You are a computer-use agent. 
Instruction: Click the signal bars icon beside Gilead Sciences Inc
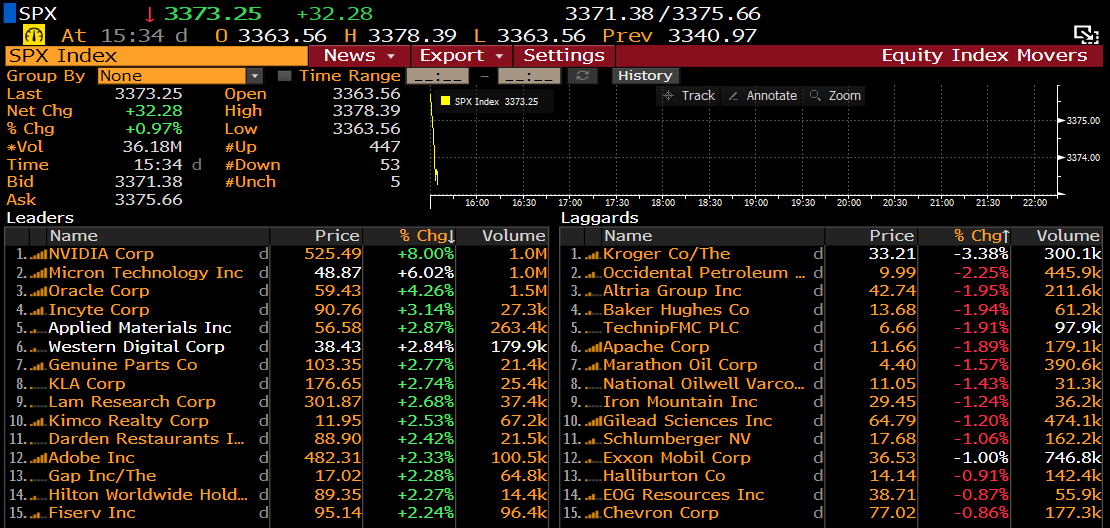click(x=593, y=420)
